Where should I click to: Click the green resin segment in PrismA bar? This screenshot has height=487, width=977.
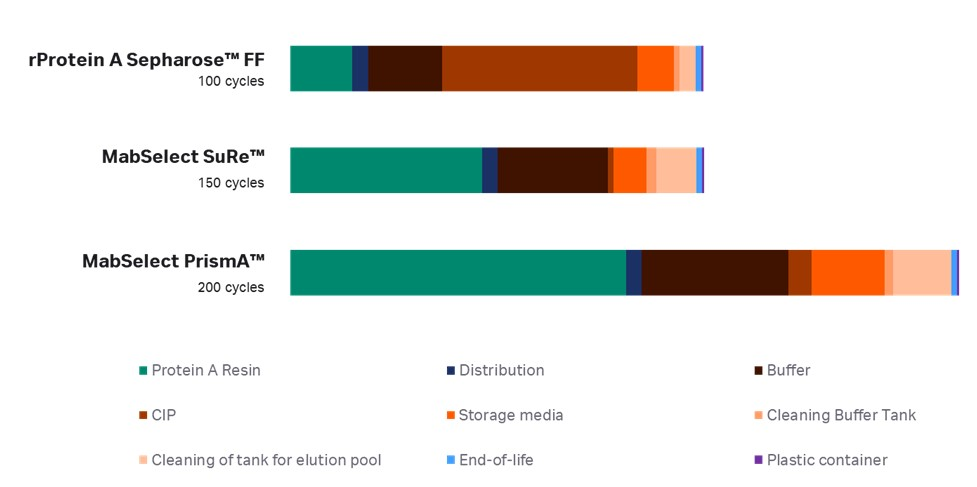[x=457, y=273]
